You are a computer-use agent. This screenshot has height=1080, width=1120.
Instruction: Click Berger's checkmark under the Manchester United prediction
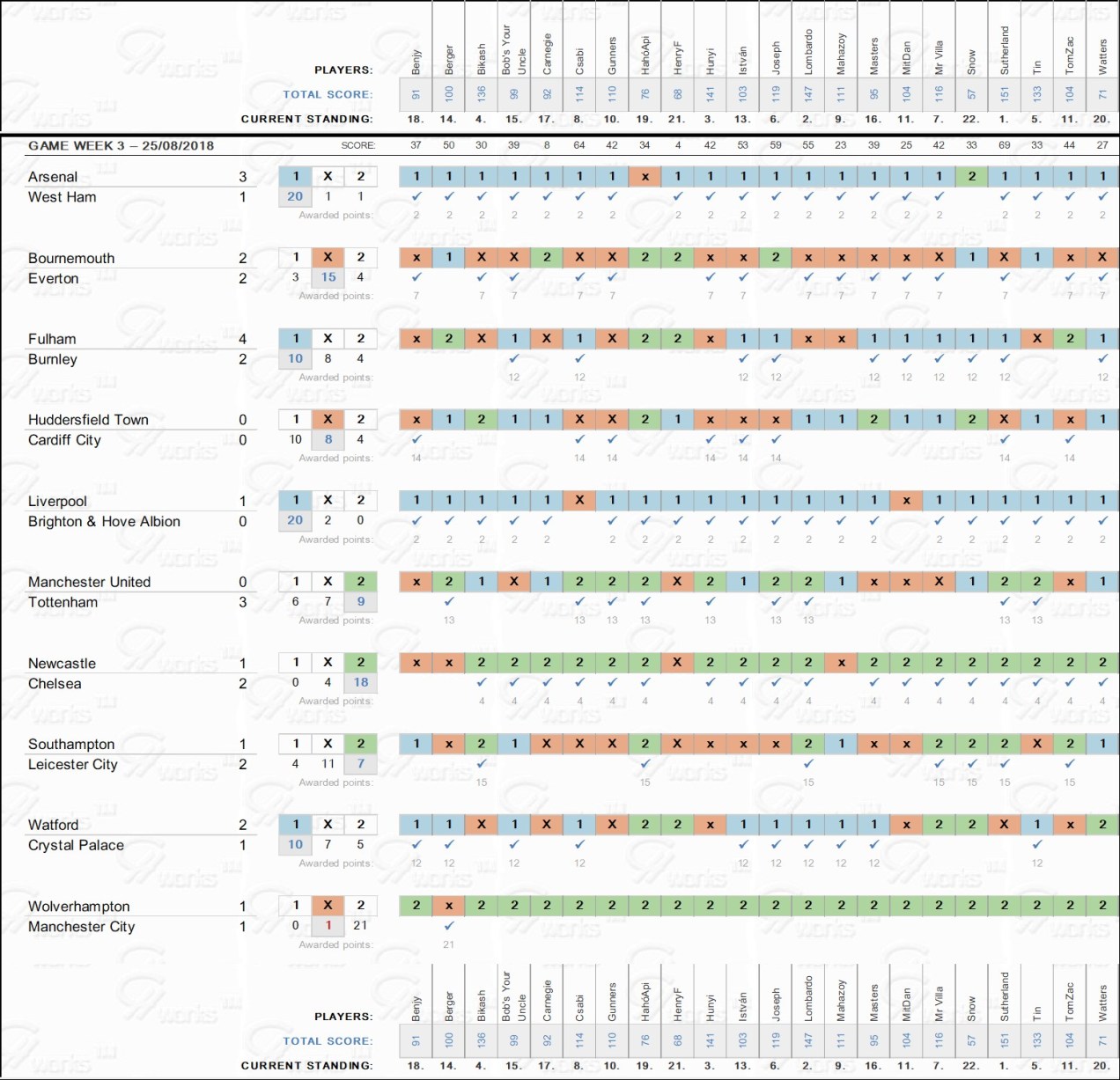(x=449, y=601)
